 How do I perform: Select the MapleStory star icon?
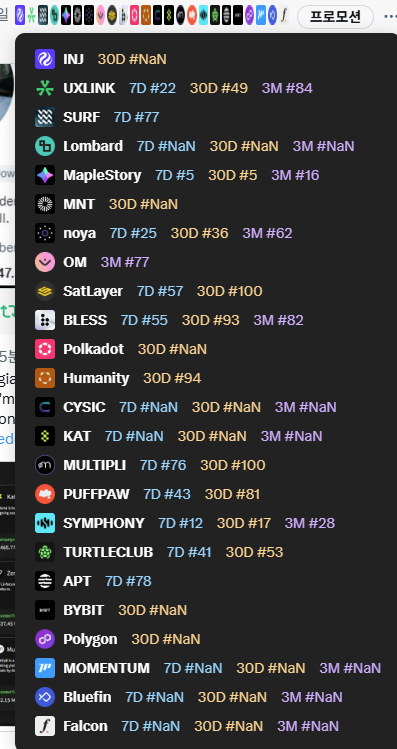pos(45,175)
